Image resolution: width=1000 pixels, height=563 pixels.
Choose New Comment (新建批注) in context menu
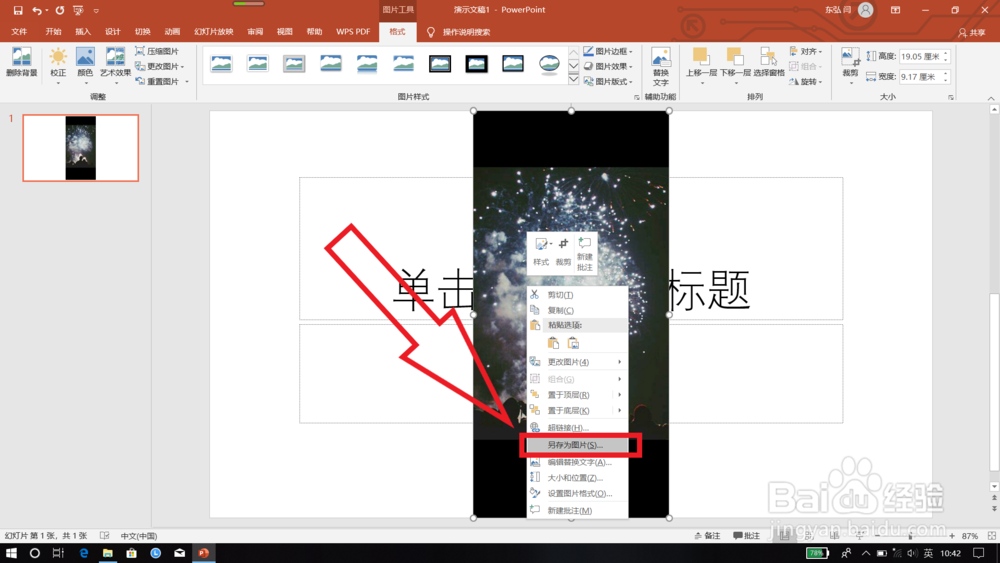(x=577, y=511)
